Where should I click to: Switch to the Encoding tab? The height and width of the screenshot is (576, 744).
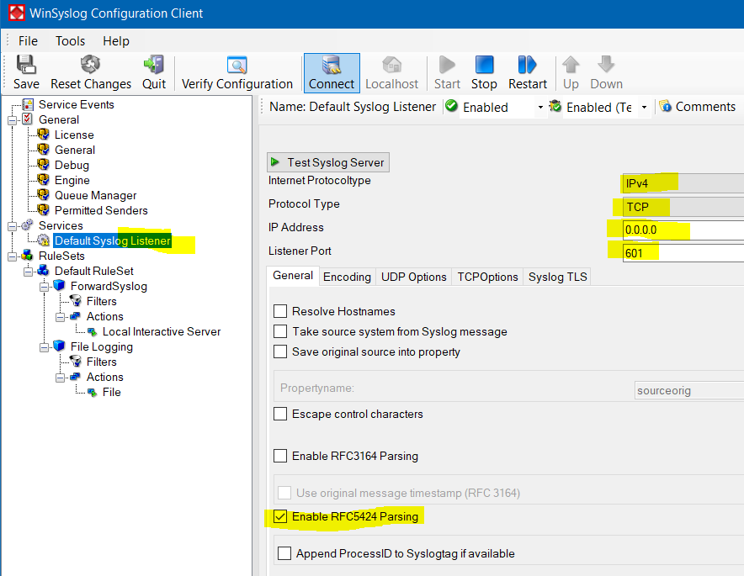pyautogui.click(x=347, y=277)
